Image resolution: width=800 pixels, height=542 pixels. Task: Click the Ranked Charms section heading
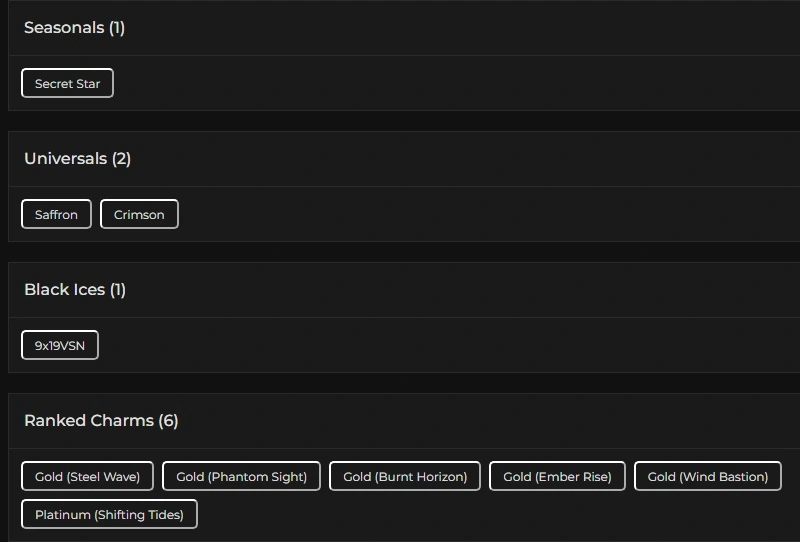89,421
